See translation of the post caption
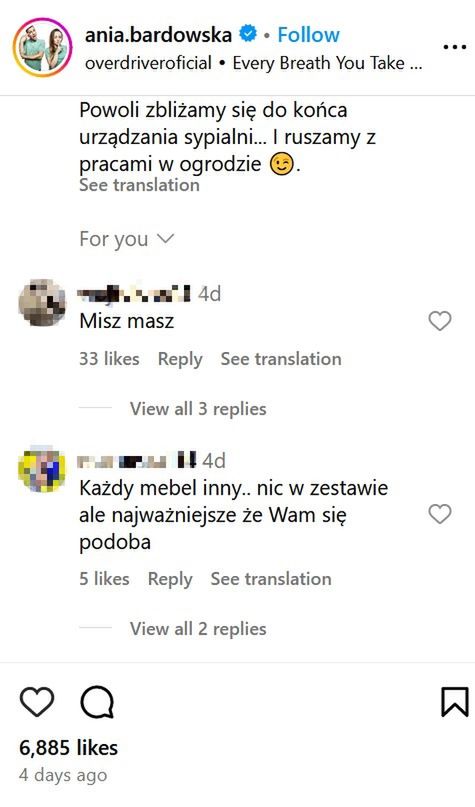The width and height of the screenshot is (475, 807). [x=139, y=185]
